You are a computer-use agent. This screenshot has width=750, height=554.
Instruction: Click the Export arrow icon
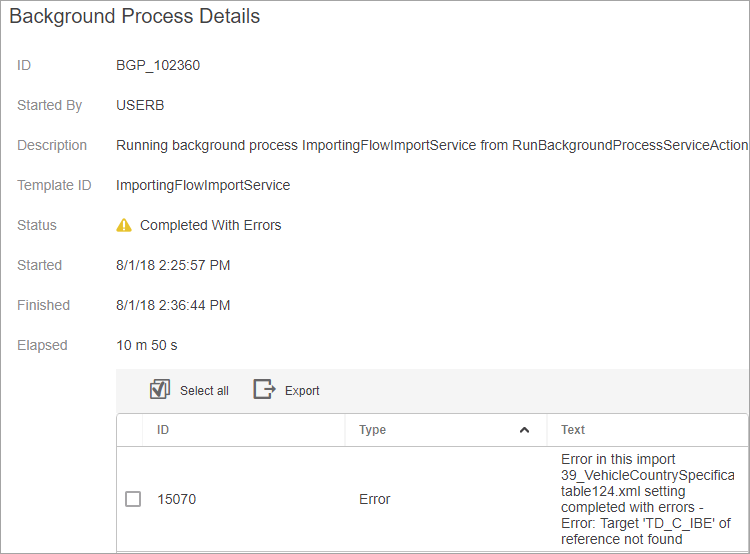(264, 390)
